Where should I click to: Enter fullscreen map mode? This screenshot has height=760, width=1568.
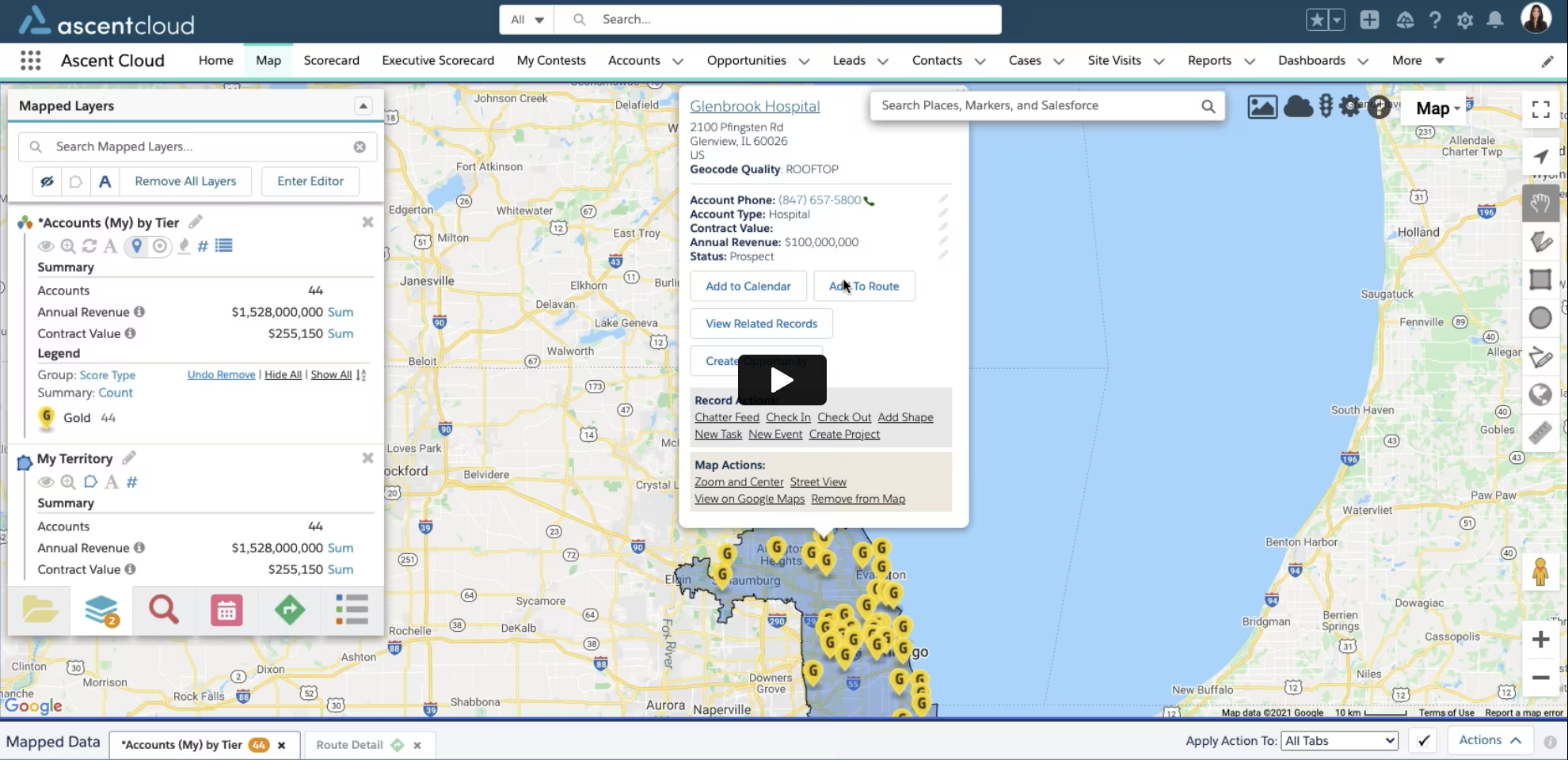coord(1540,109)
